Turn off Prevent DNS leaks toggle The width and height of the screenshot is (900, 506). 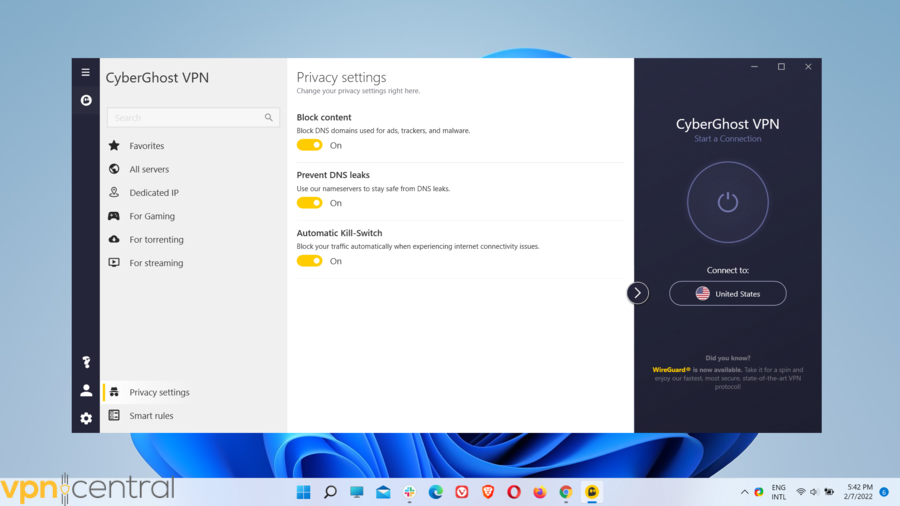pos(309,203)
